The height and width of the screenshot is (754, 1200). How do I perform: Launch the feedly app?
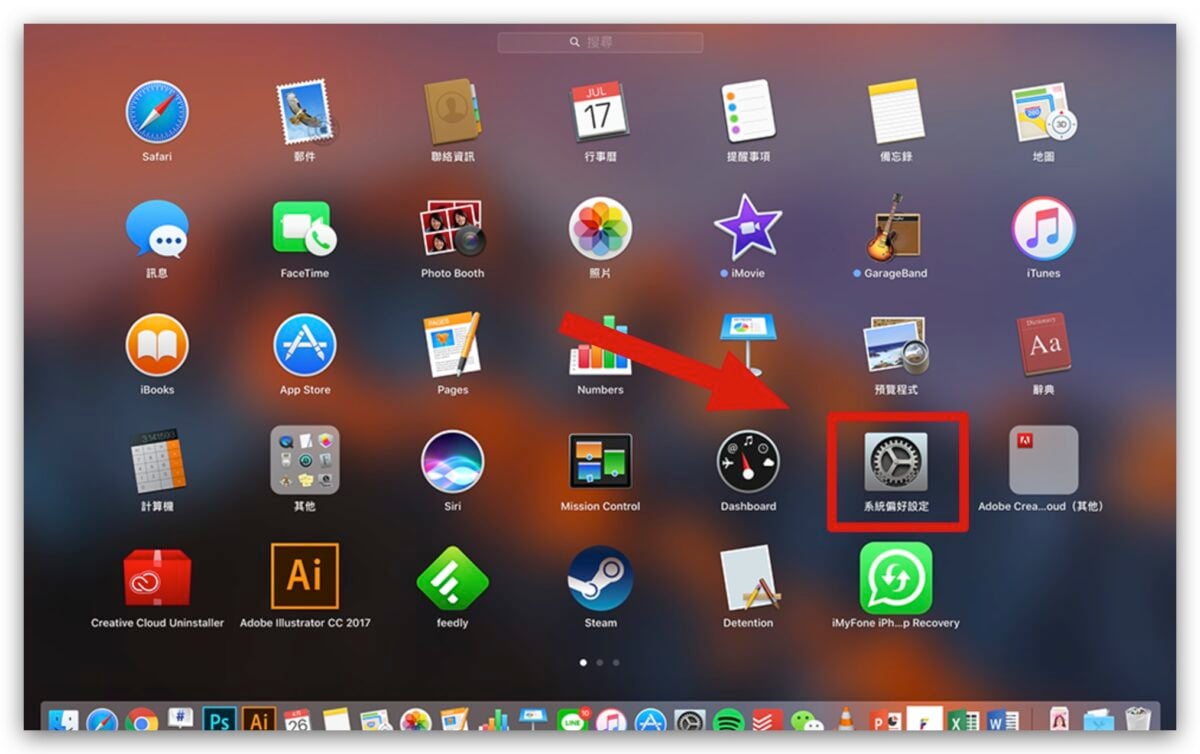(x=452, y=577)
